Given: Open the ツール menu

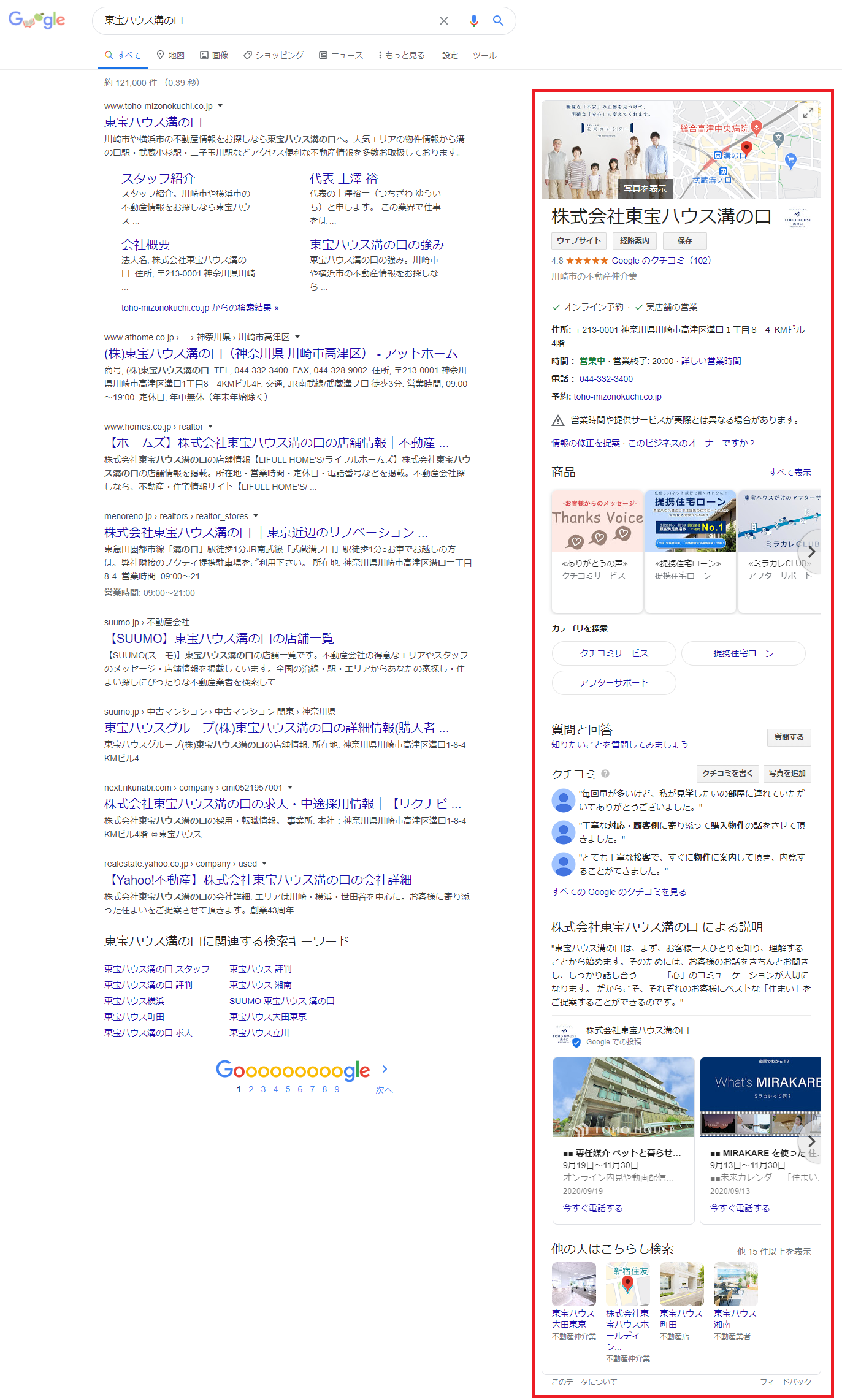Looking at the screenshot, I should [484, 55].
